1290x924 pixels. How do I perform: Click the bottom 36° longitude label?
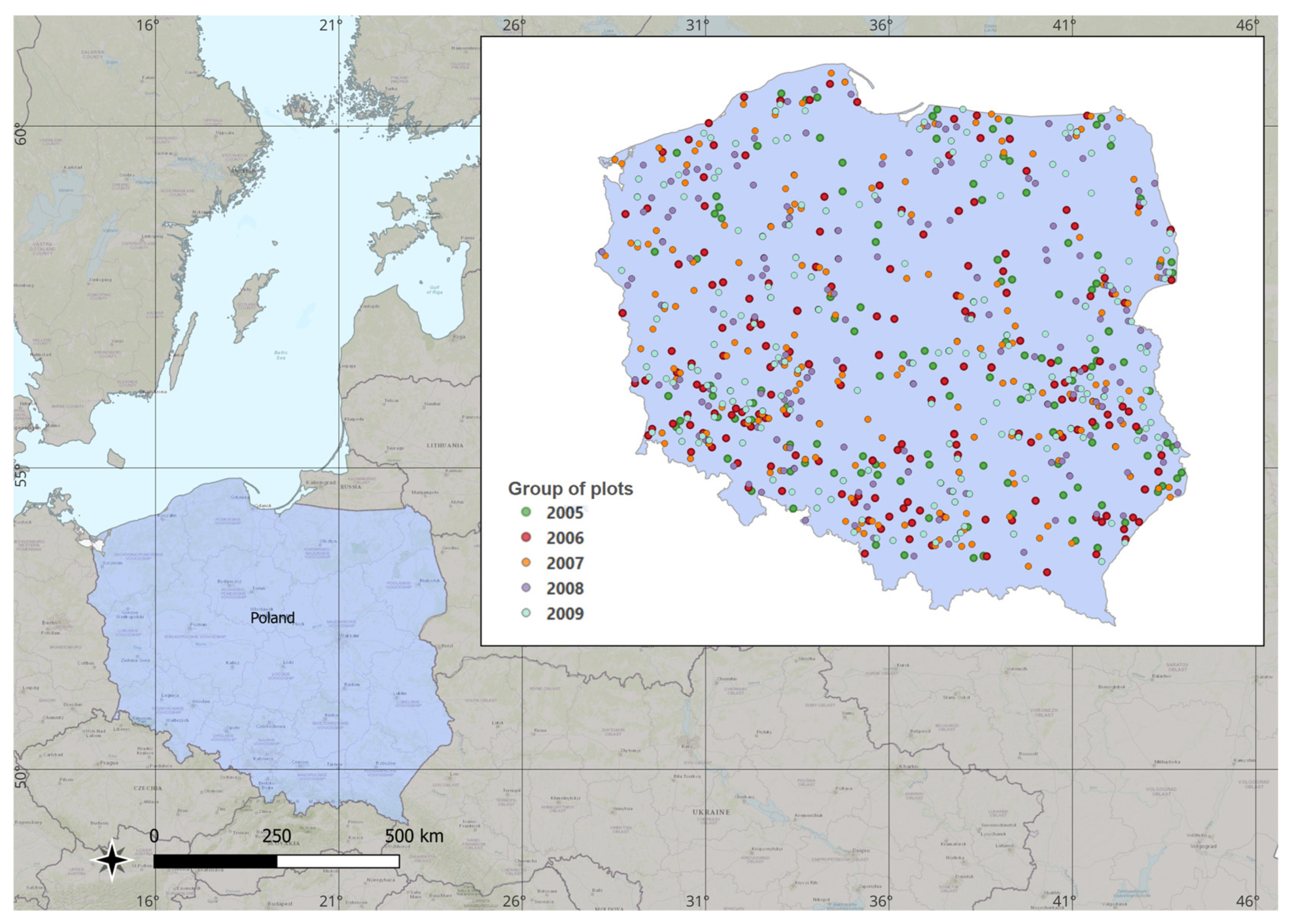pos(881,901)
